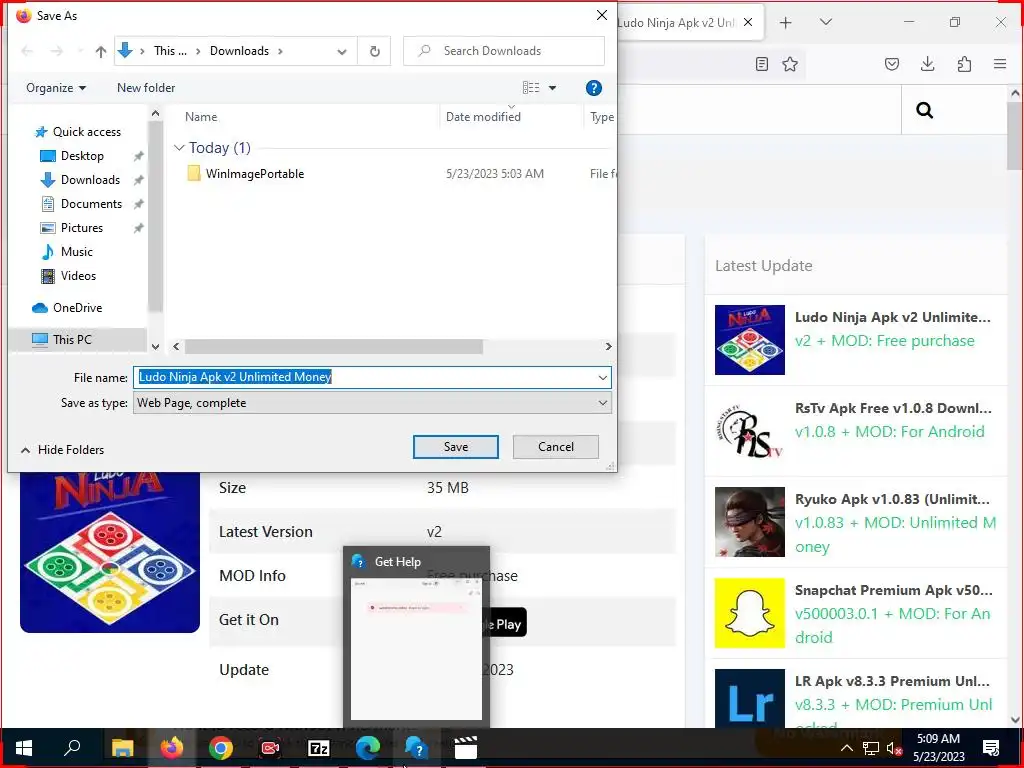The height and width of the screenshot is (768, 1024).
Task: Open Ryuko Apk v1.0.83 link
Action: (892, 499)
